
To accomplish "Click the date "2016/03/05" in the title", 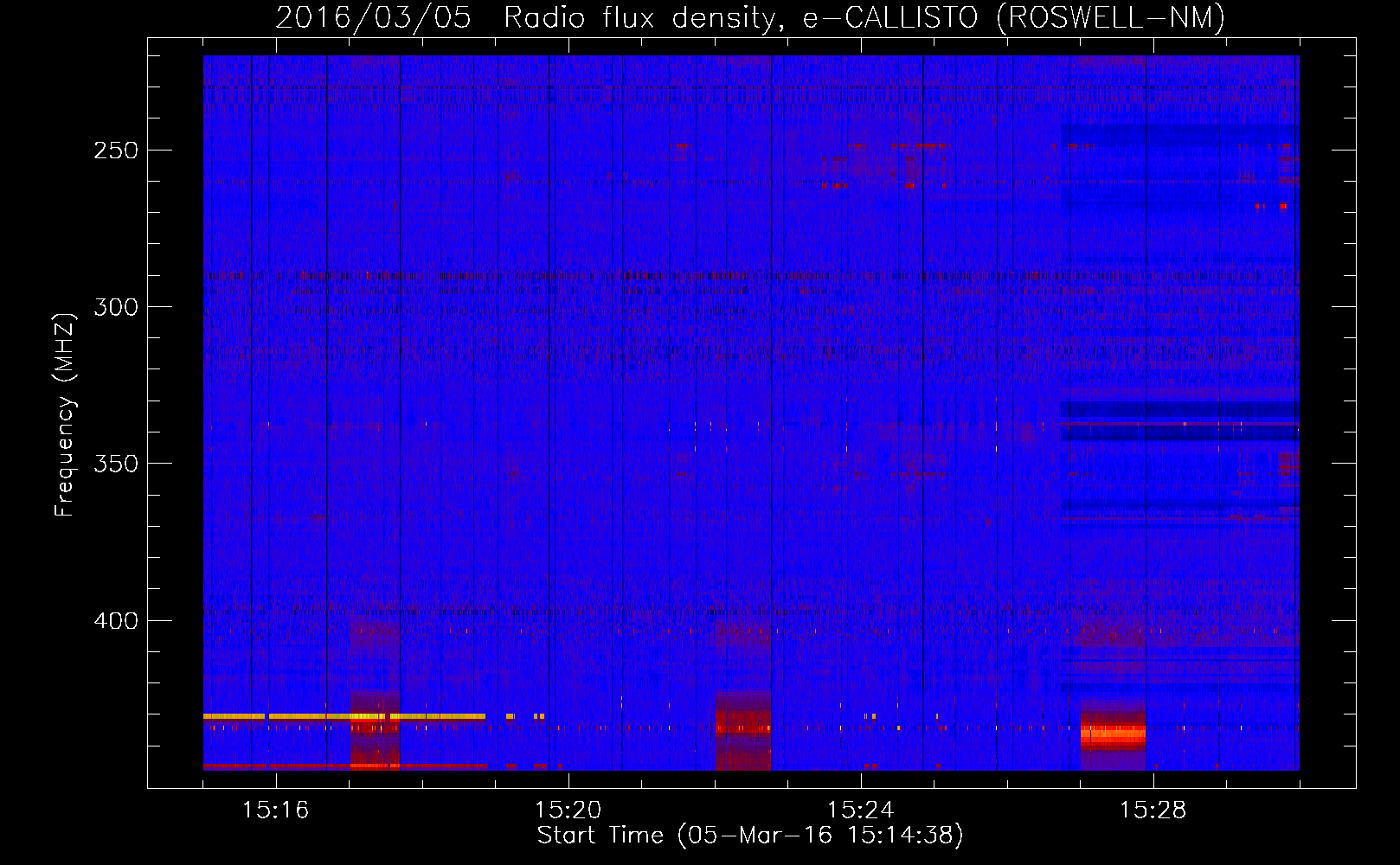I will tap(373, 17).
